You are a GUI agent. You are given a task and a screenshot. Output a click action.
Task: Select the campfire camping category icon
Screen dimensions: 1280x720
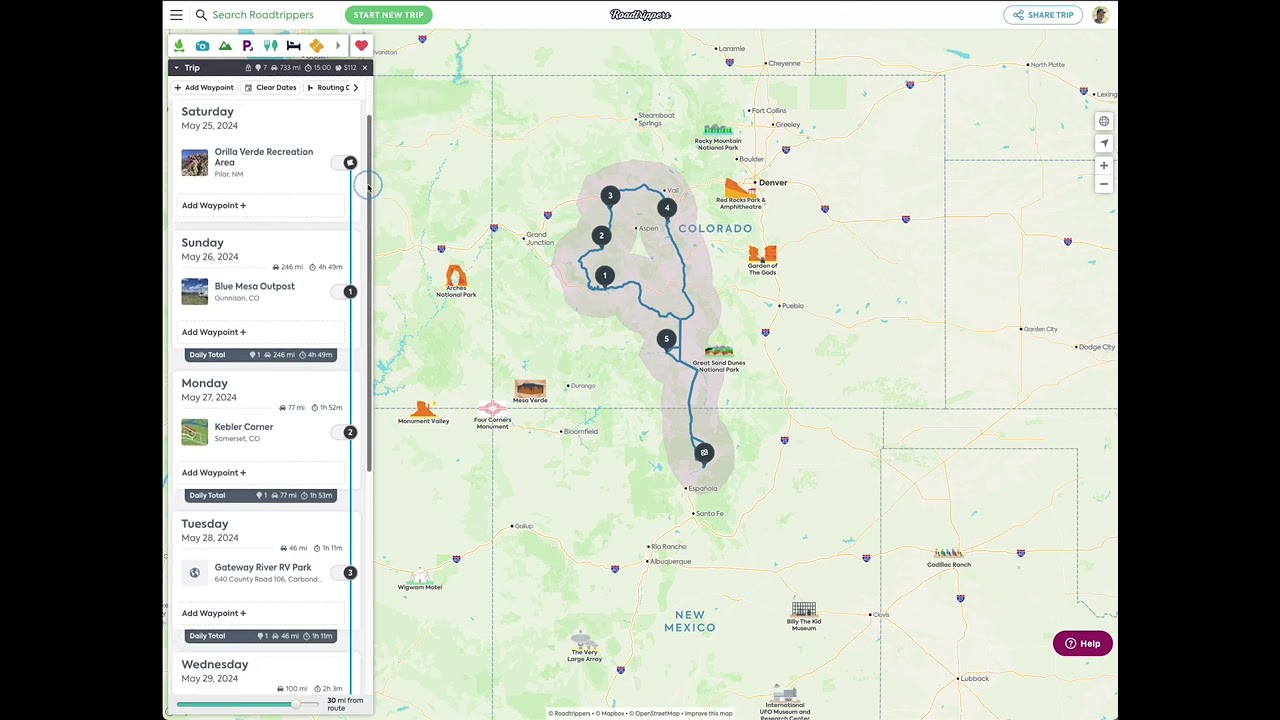tap(179, 46)
